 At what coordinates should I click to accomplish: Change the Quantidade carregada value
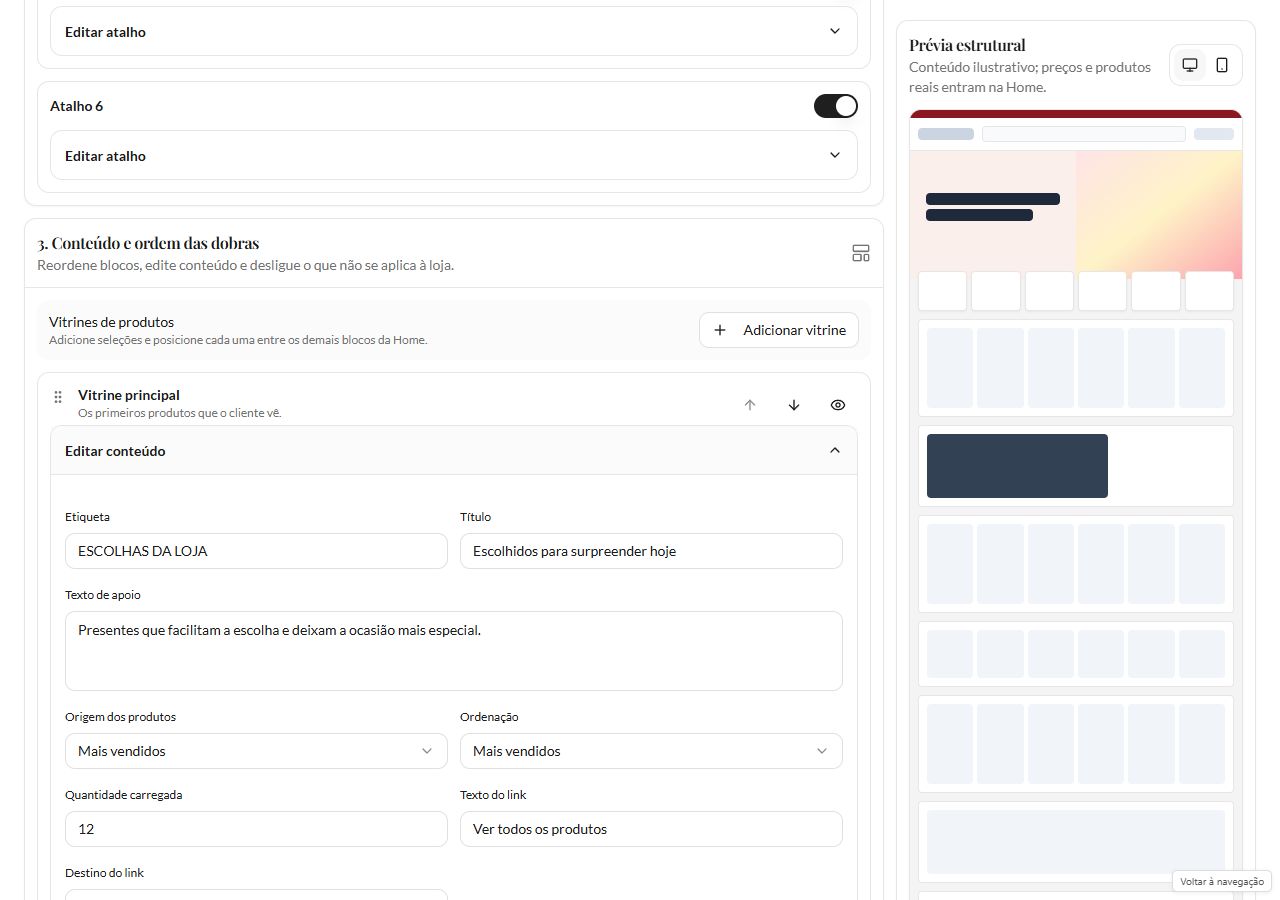pyautogui.click(x=256, y=829)
